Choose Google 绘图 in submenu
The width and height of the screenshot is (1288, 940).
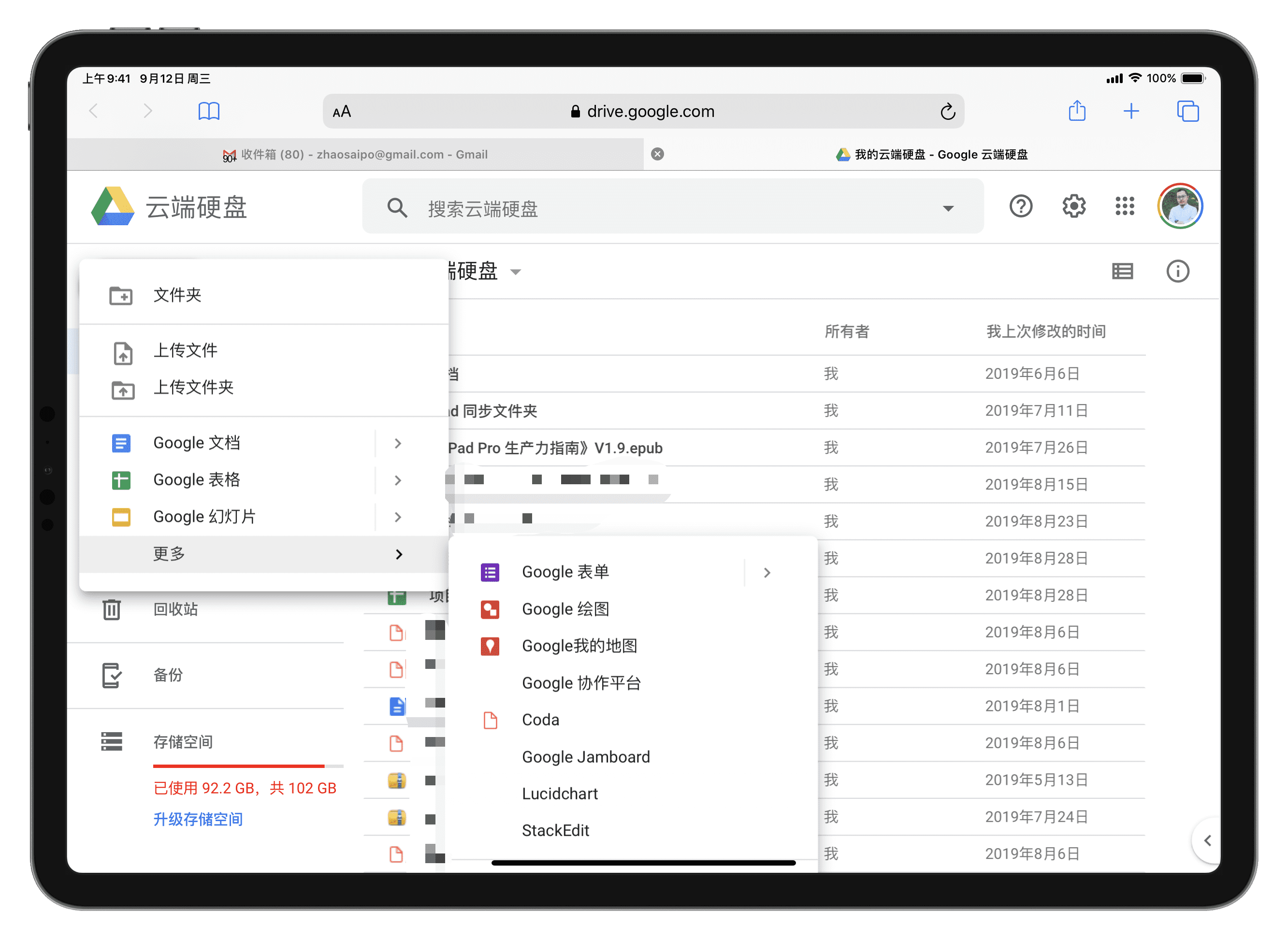click(x=565, y=609)
